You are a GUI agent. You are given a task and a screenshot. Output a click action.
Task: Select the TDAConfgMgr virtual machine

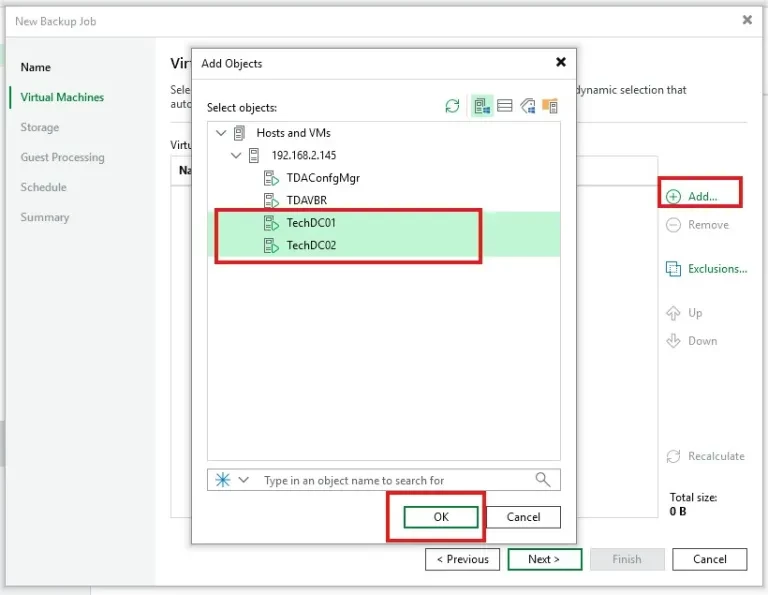[323, 178]
